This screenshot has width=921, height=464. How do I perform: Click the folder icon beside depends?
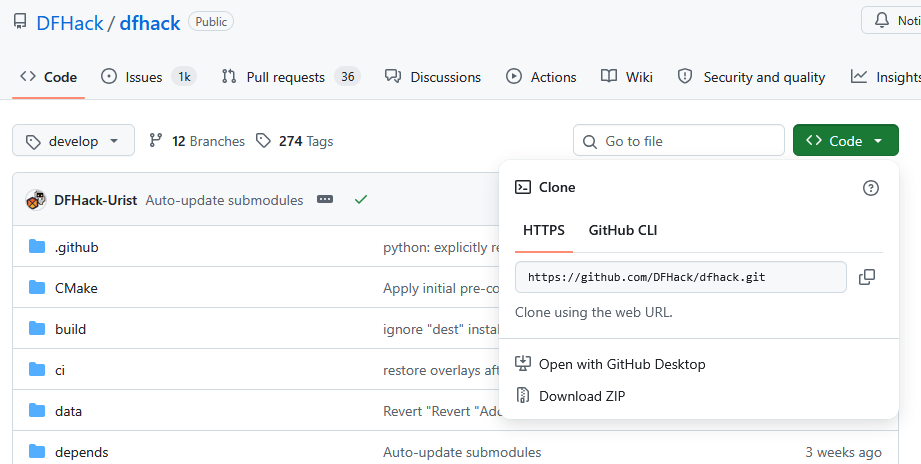coord(37,452)
